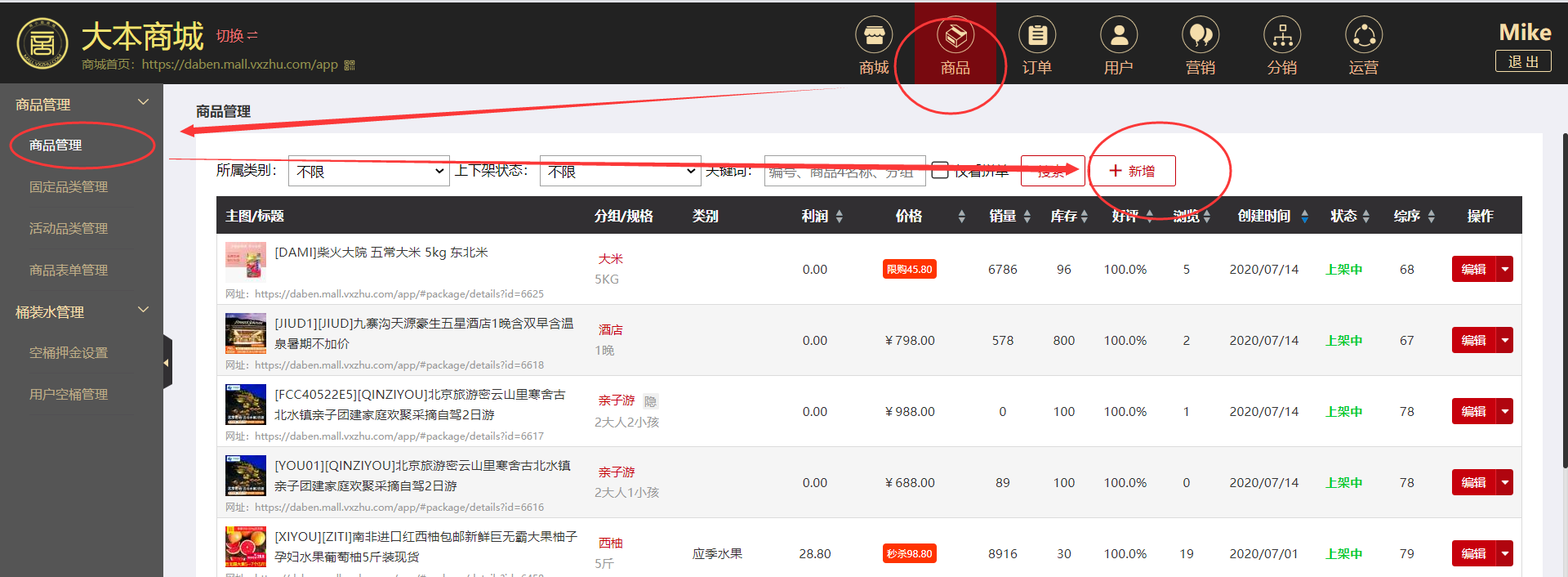
Task: Open the 用户 users icon
Action: 1118,37
